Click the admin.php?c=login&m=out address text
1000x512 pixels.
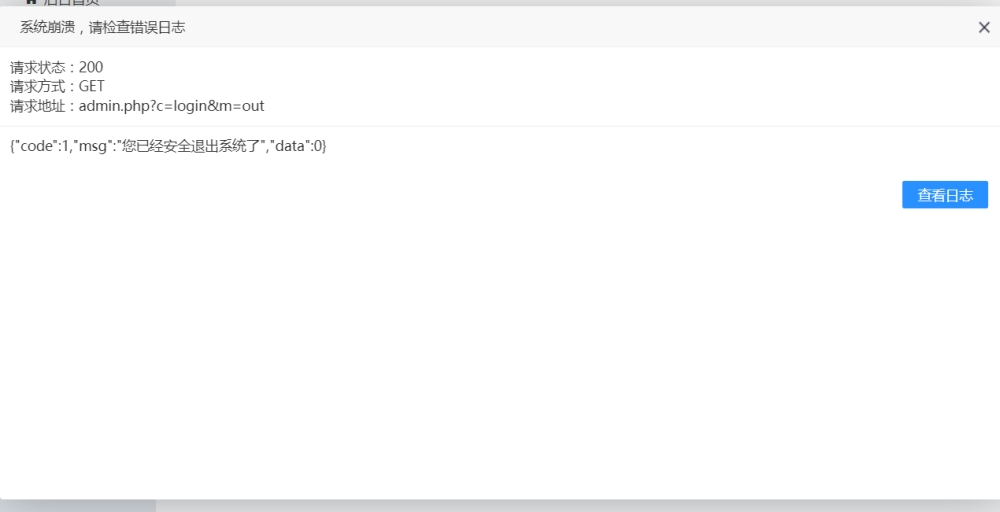click(171, 105)
